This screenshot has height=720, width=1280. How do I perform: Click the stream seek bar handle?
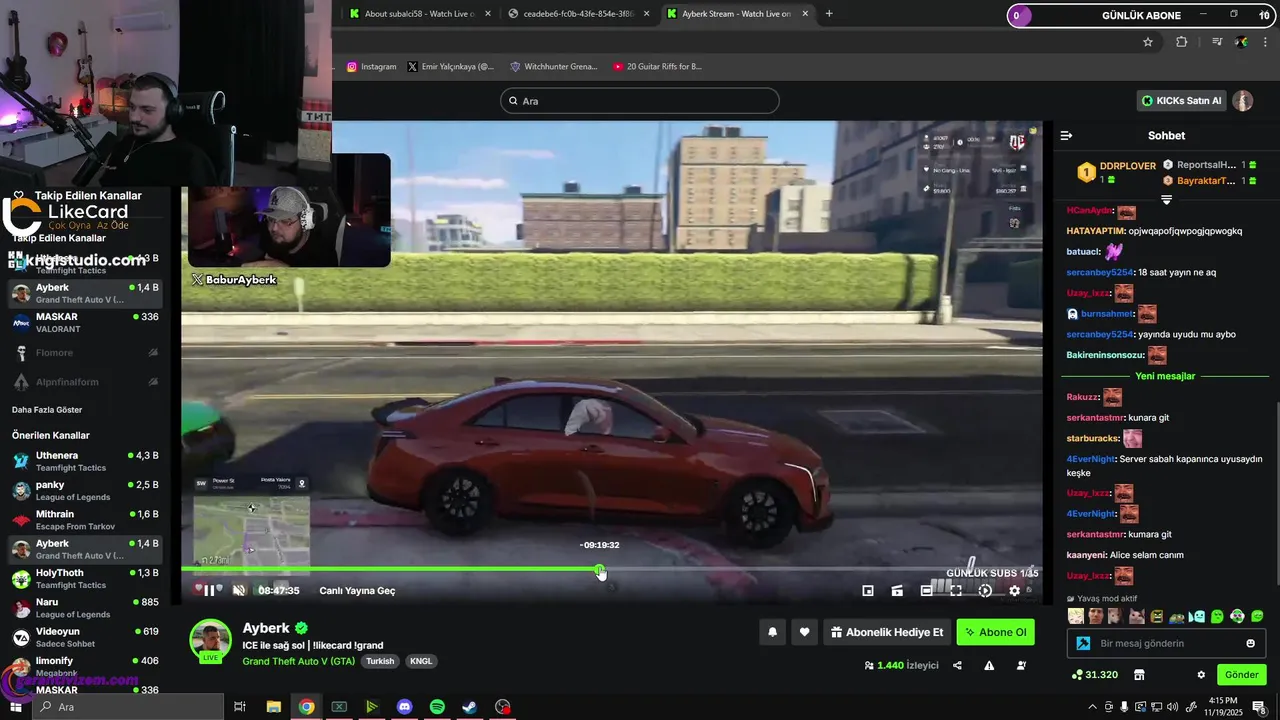(x=599, y=570)
